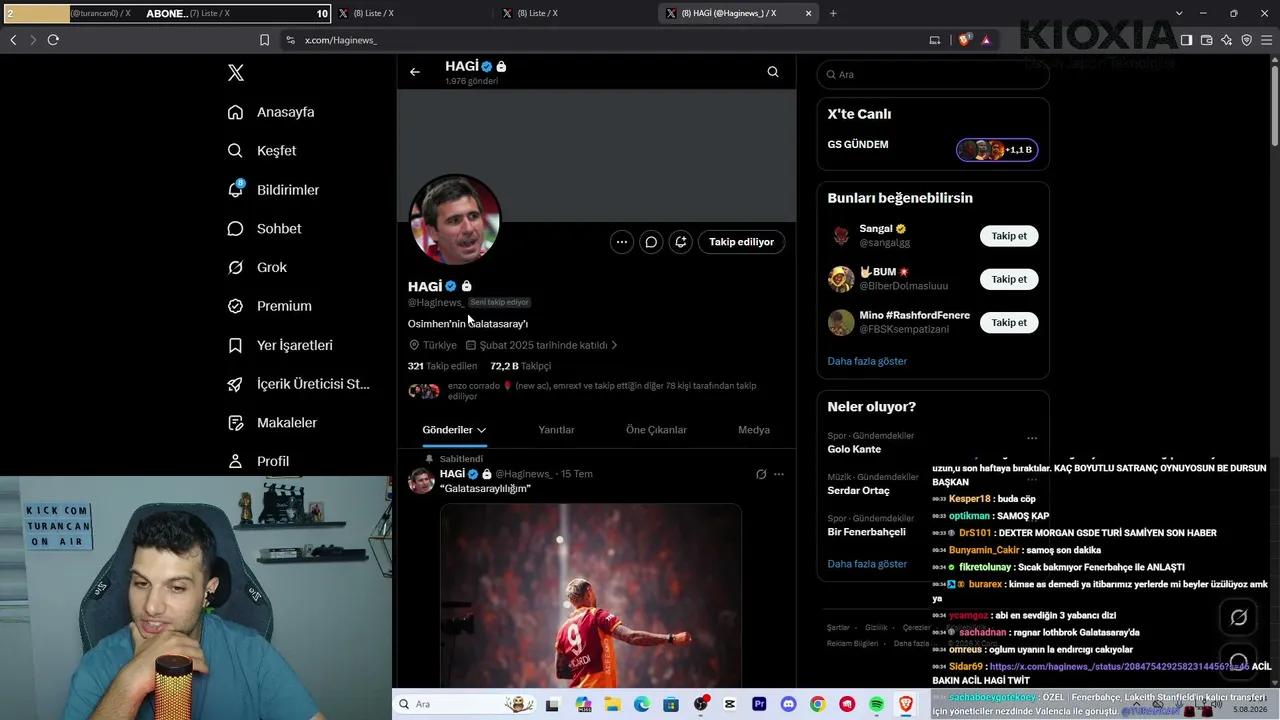Screen dimensions: 1280x720
Task: Switch to the Medya tab
Action: (x=754, y=430)
